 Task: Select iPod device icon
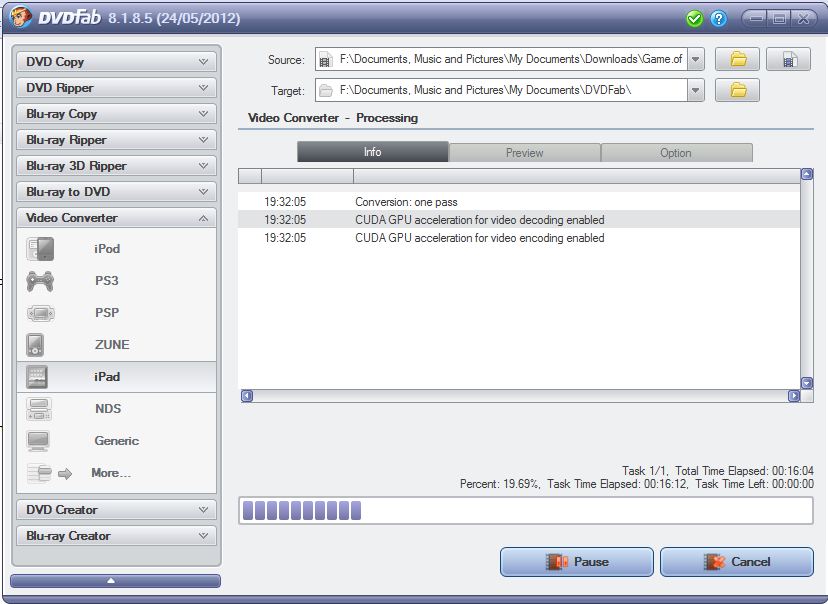(x=40, y=249)
